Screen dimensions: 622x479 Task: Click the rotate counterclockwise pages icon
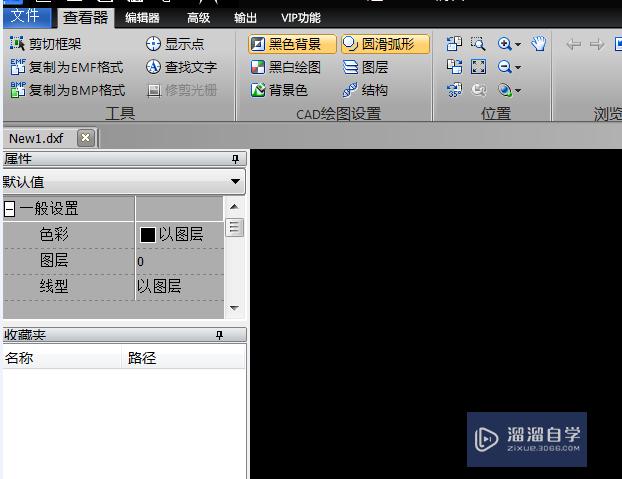(x=454, y=44)
